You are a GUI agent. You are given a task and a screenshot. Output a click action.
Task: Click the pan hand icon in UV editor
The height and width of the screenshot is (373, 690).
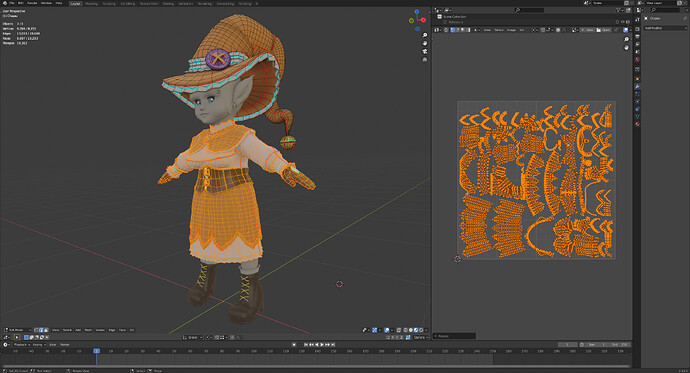(x=627, y=47)
